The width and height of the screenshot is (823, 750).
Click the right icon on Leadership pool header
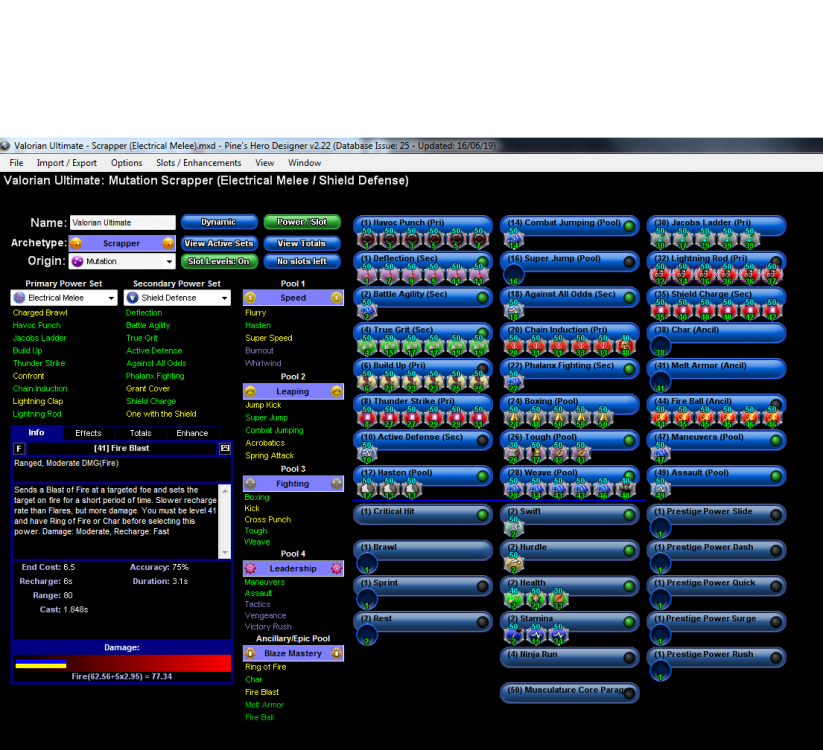(x=337, y=568)
